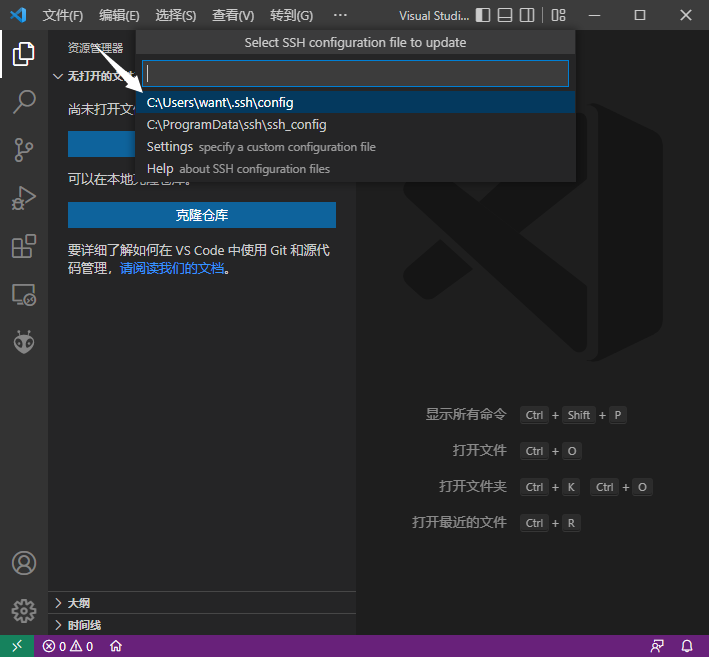Open PlatformIO alien icon view
Viewport: 709px width, 657px height.
24,342
